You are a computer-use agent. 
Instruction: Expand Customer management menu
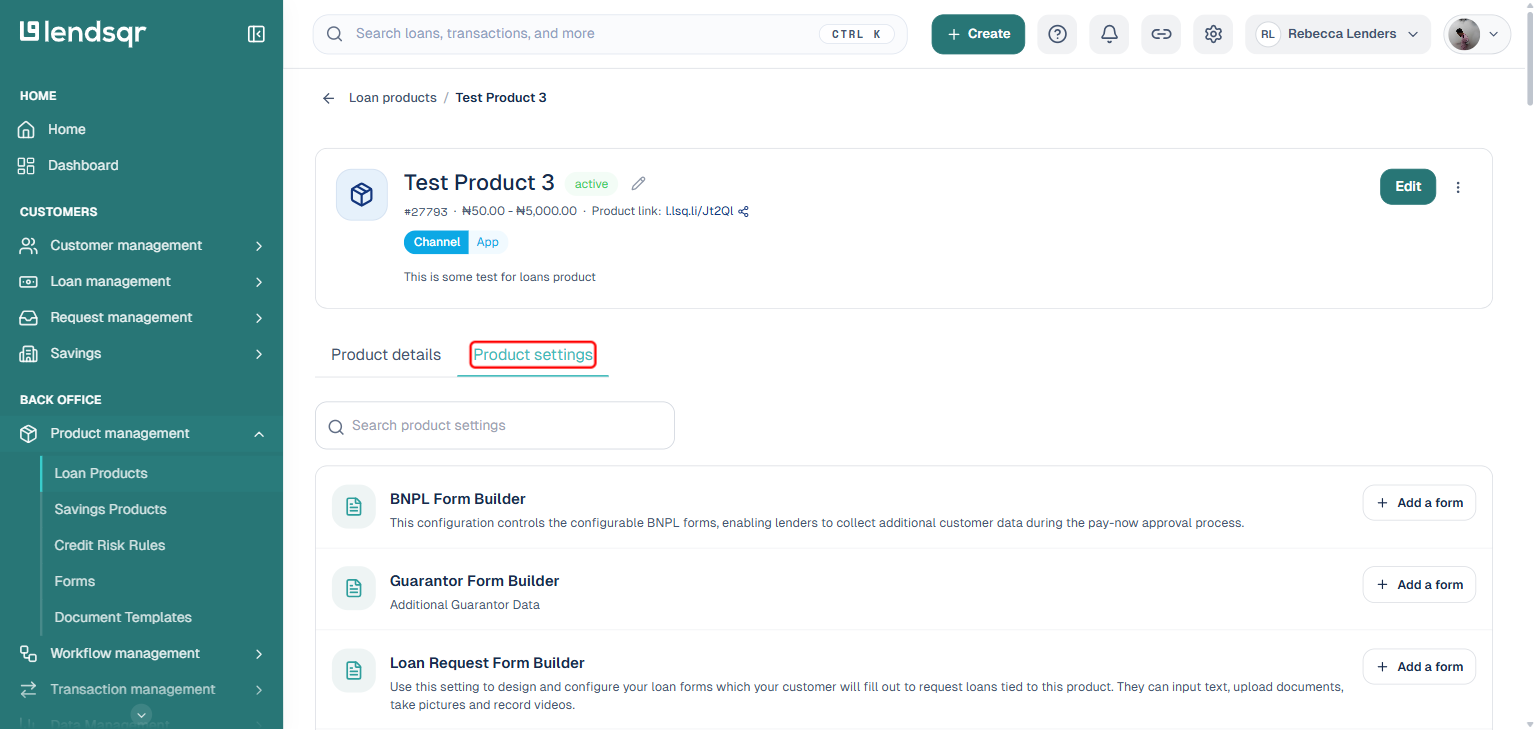141,245
